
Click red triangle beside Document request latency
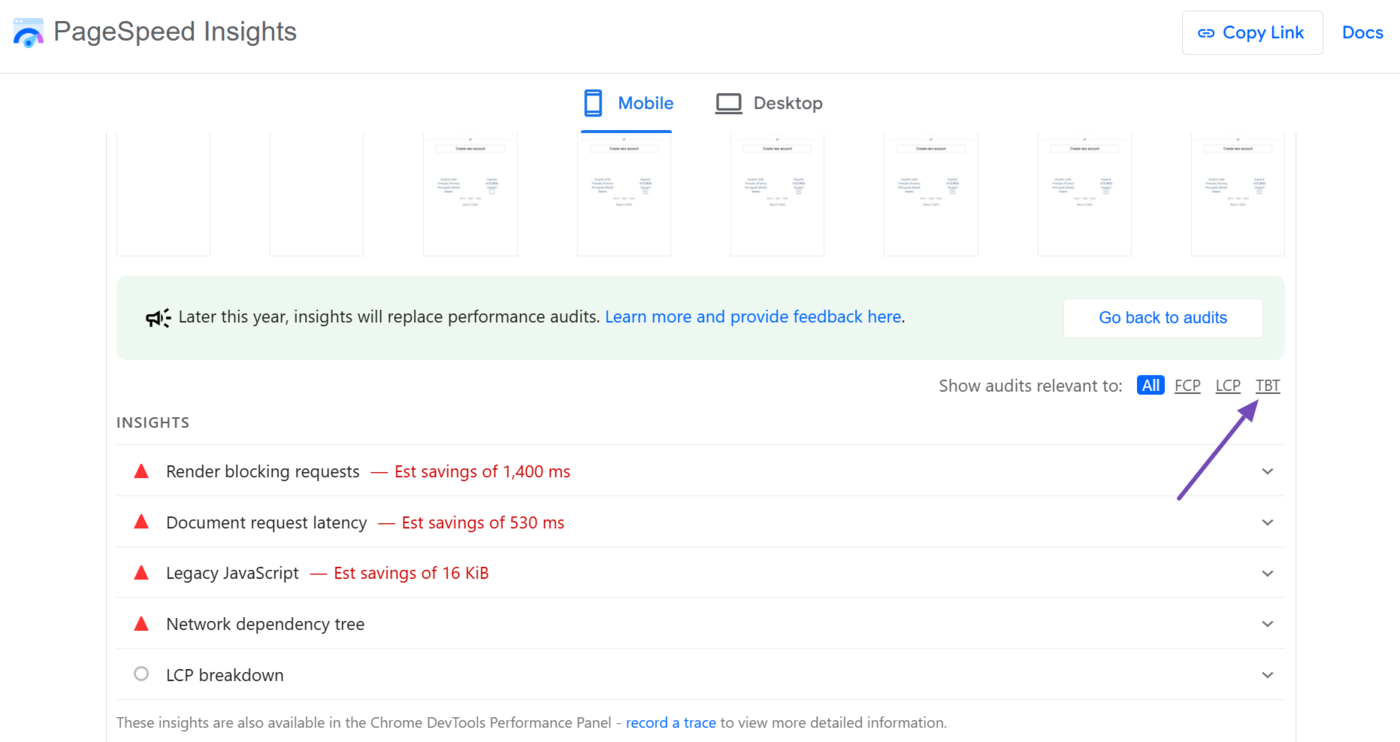pyautogui.click(x=141, y=522)
